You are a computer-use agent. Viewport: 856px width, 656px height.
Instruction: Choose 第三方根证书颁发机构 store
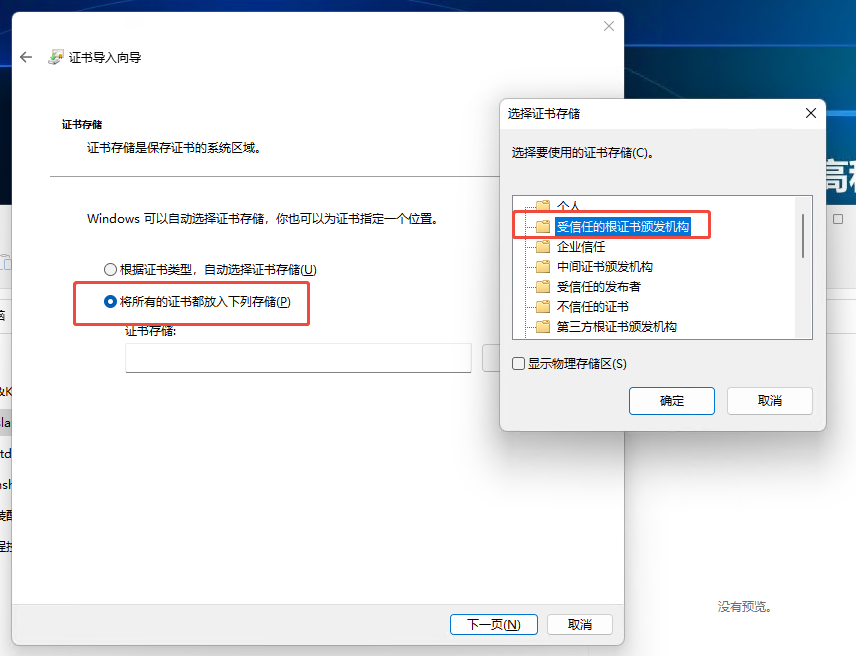(x=616, y=327)
